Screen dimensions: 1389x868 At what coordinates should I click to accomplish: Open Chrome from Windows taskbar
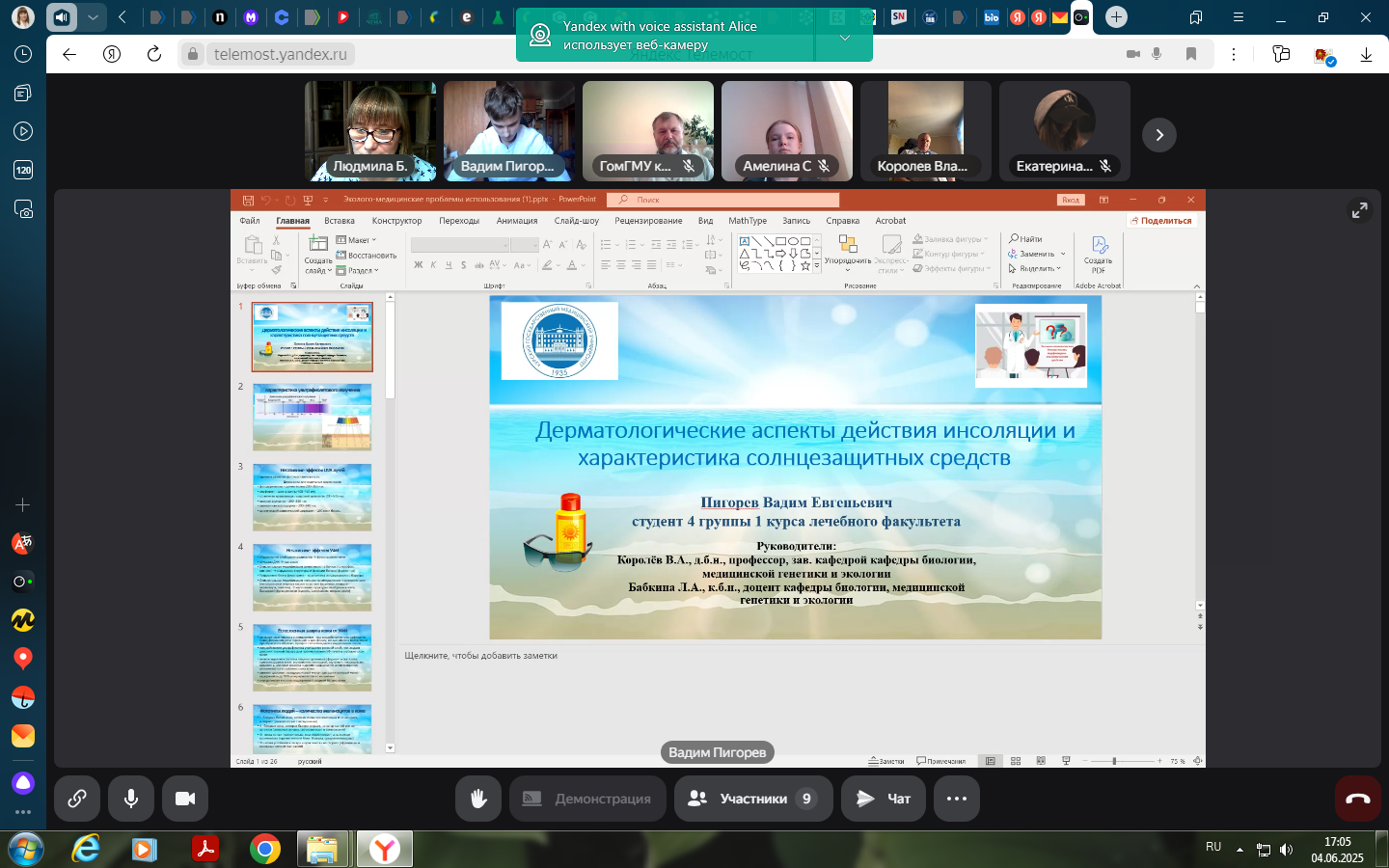tap(264, 849)
